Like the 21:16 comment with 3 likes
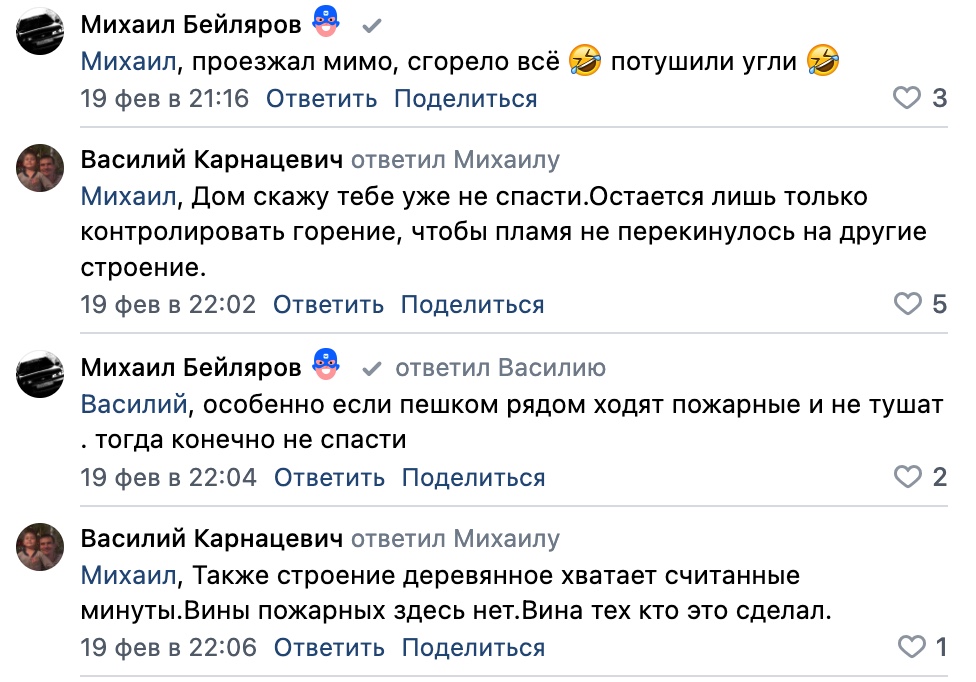976x682 pixels. pyautogui.click(x=906, y=98)
